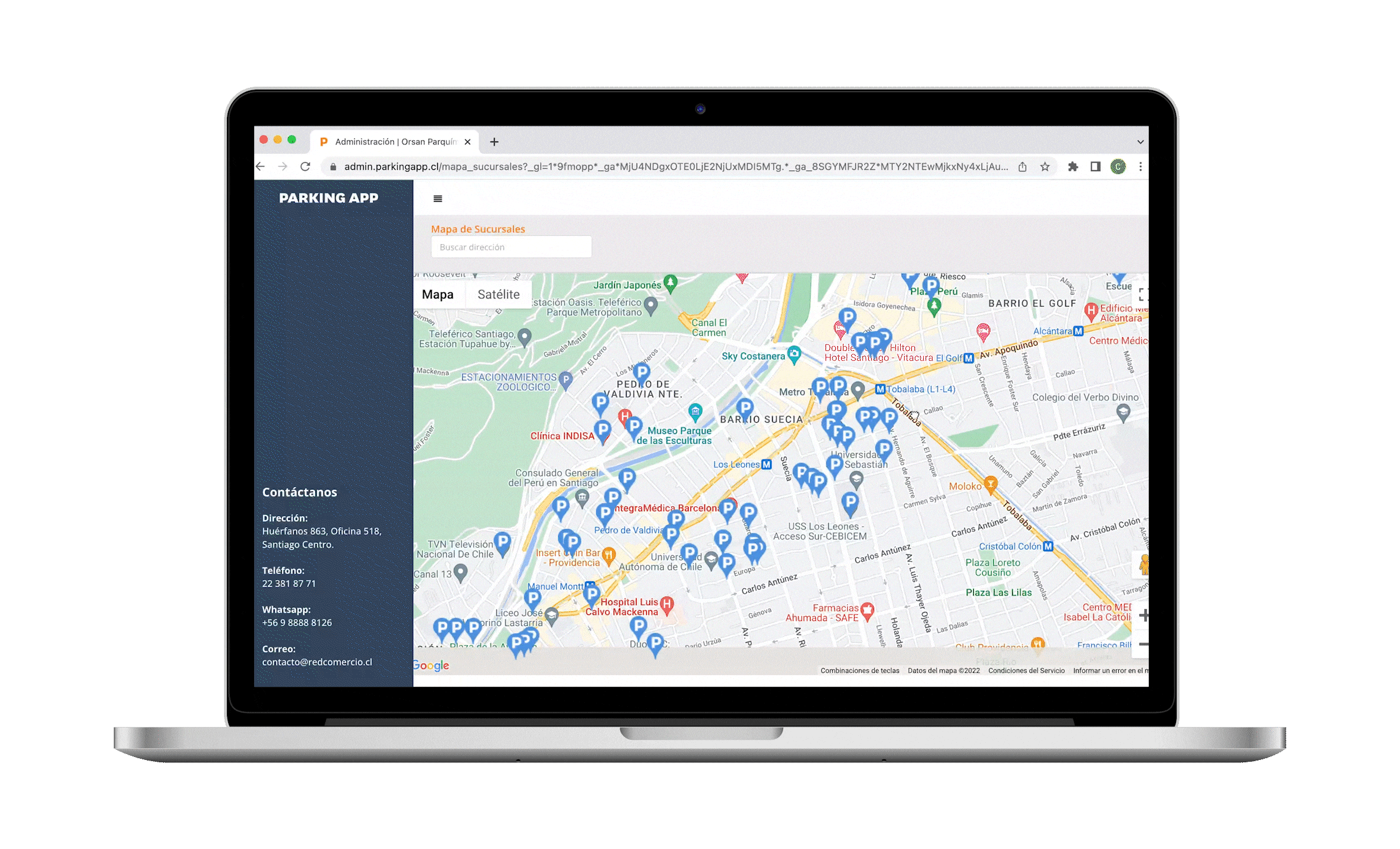Viewport: 1400px width, 849px height.
Task: Click the Museo Parque de las Esculturas marker
Action: [695, 412]
